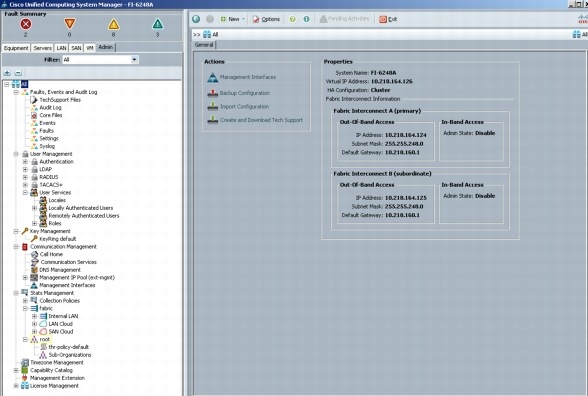Click the Management Extension tree icon
Screen dimensions: 588x396
(25, 378)
